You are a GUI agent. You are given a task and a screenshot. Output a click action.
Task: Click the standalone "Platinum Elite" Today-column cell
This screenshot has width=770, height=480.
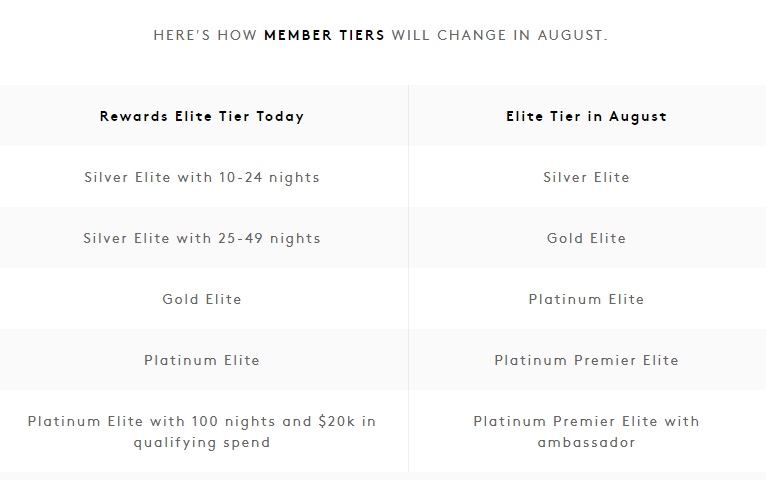click(x=202, y=360)
